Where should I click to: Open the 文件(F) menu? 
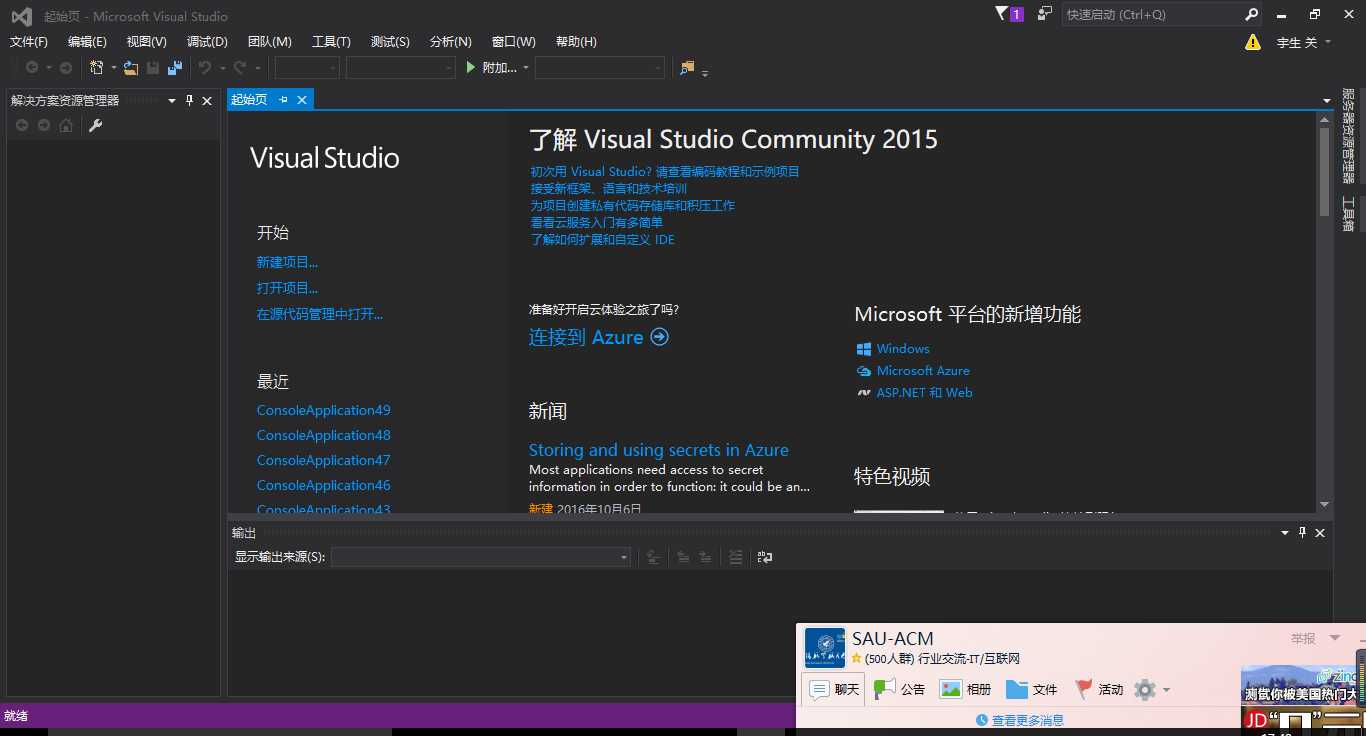tap(29, 41)
